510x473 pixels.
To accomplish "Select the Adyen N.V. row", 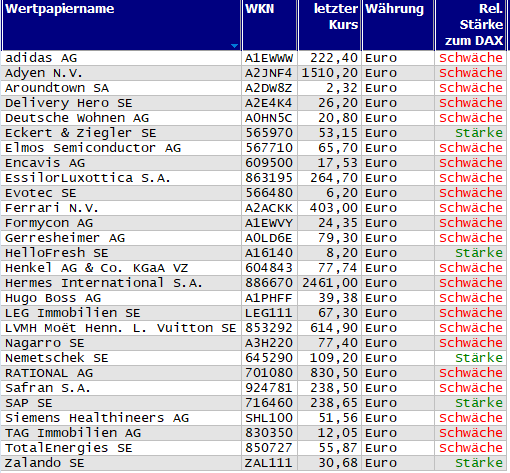I will coord(254,73).
